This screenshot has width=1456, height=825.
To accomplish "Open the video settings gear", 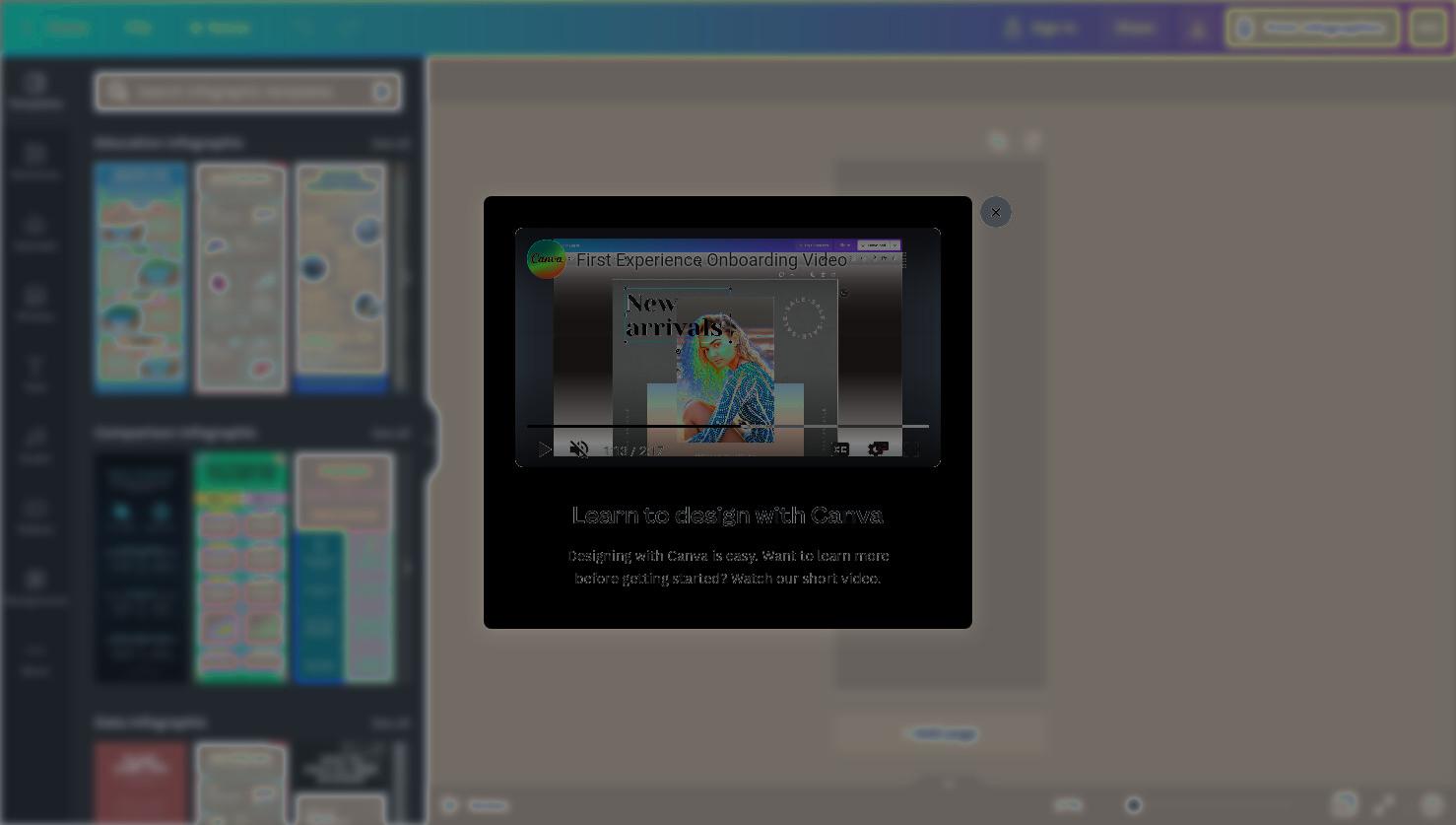I will point(877,449).
